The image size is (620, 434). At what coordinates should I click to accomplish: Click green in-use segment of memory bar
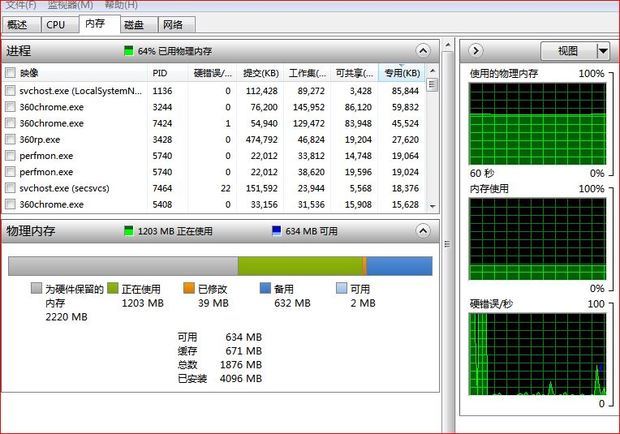300,266
